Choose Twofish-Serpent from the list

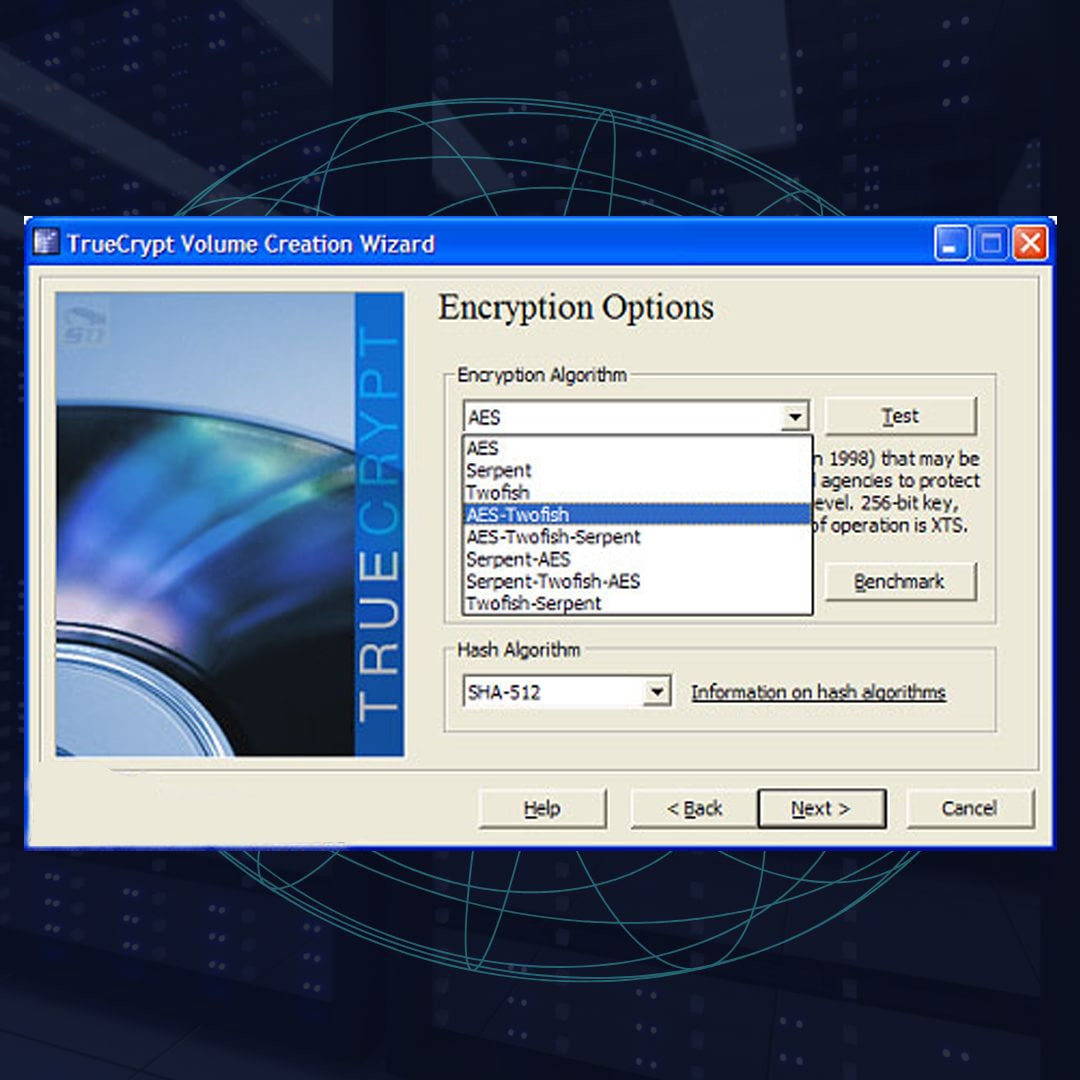click(x=533, y=603)
